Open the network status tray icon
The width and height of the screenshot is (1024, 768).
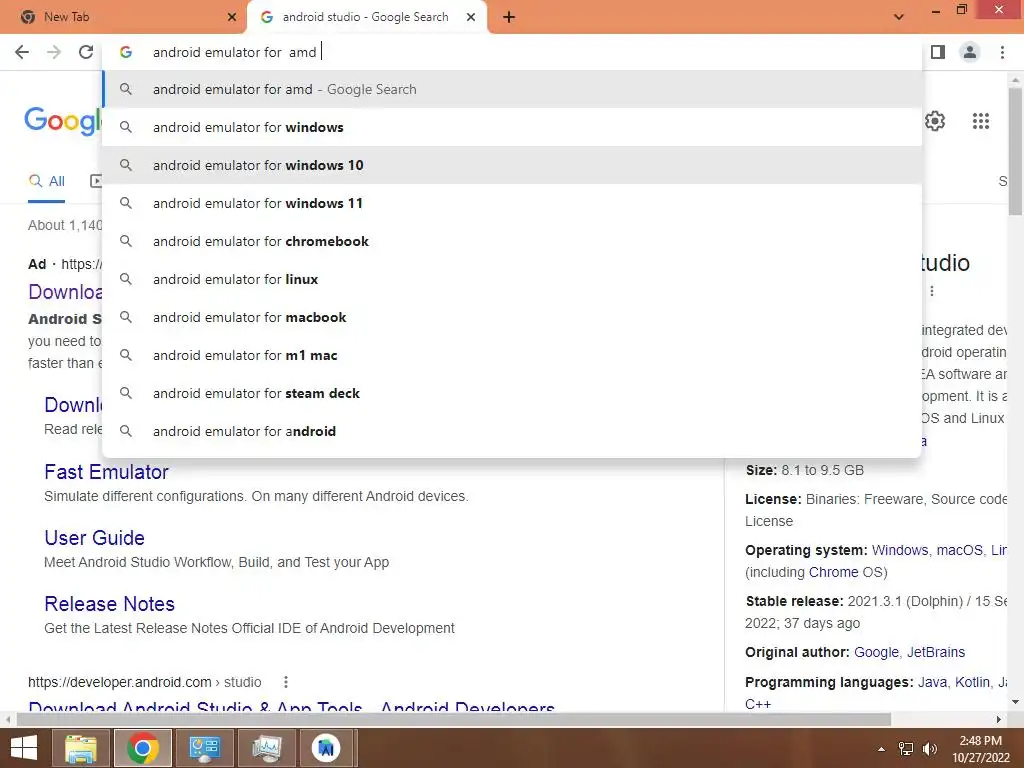point(906,749)
